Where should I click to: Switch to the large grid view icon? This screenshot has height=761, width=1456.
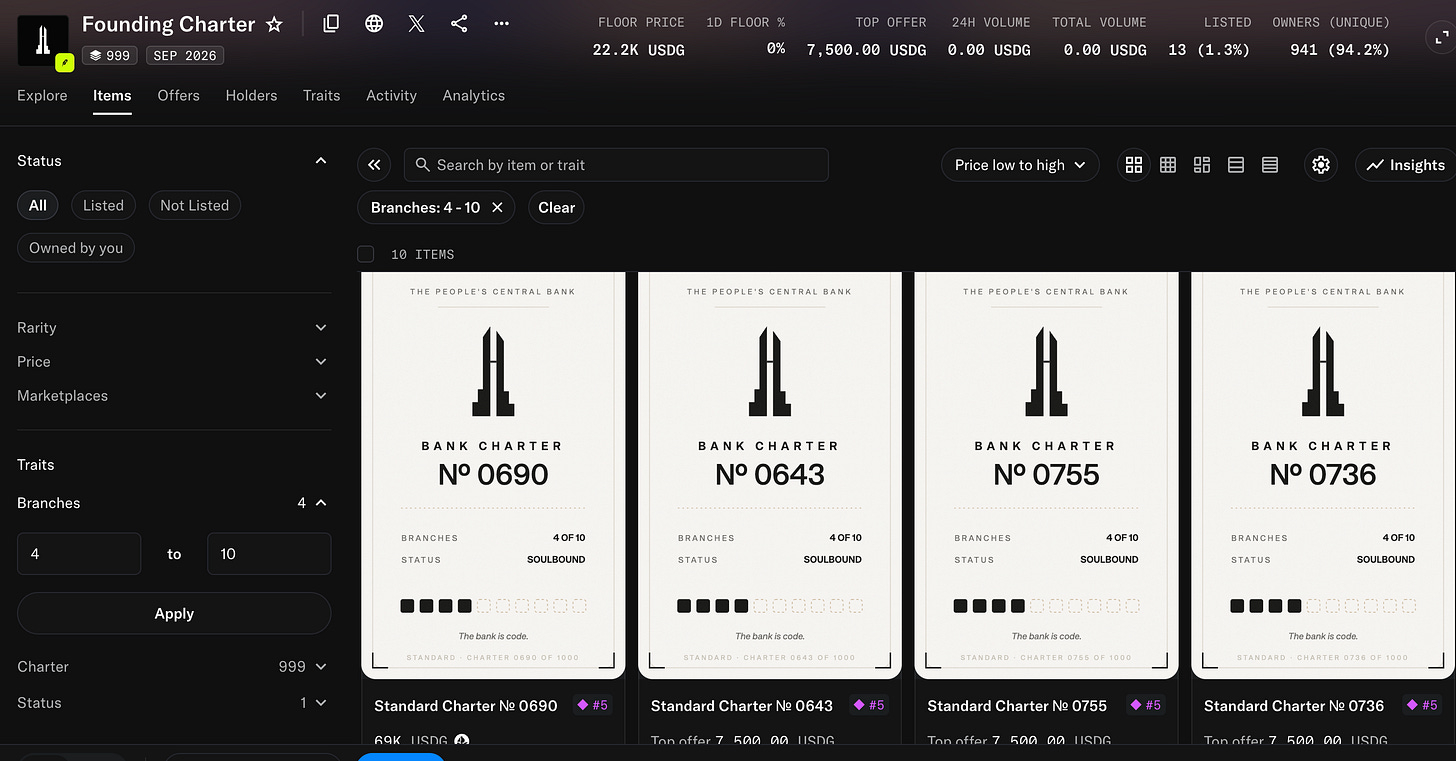(1133, 165)
